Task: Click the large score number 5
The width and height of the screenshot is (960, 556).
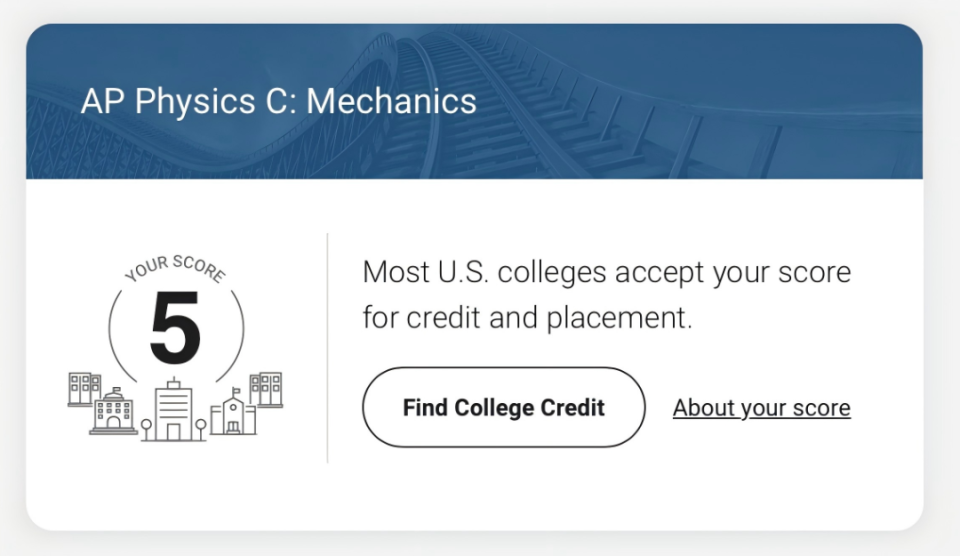Action: coord(175,328)
